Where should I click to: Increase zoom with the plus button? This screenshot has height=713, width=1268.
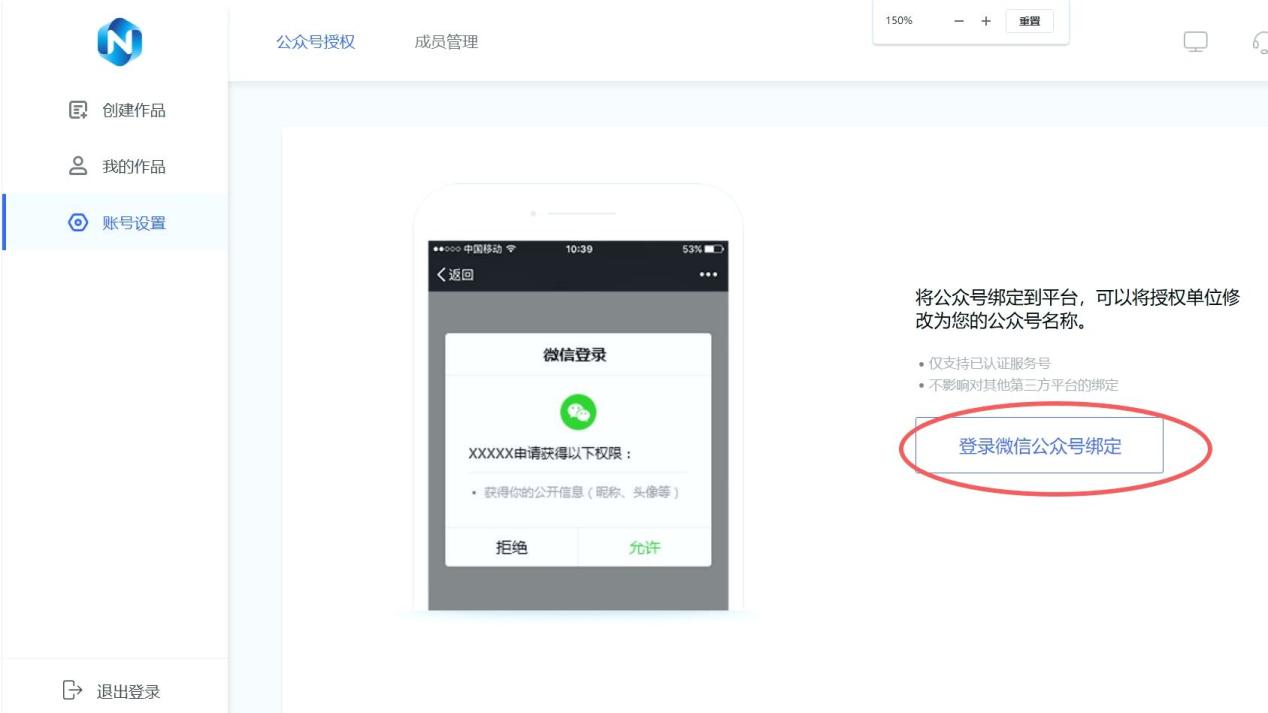tap(986, 21)
